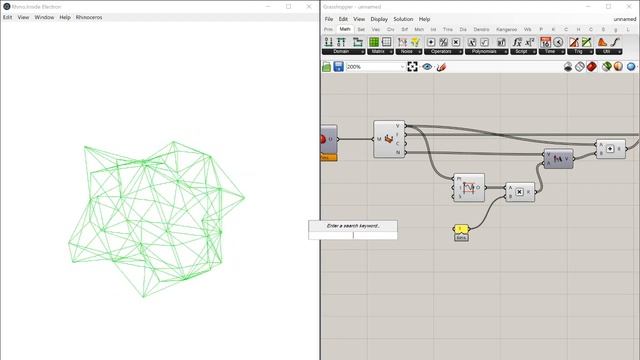Viewport: 640px width, 360px height.
Task: Open Grasshopper's Help menu
Action: coord(424,19)
